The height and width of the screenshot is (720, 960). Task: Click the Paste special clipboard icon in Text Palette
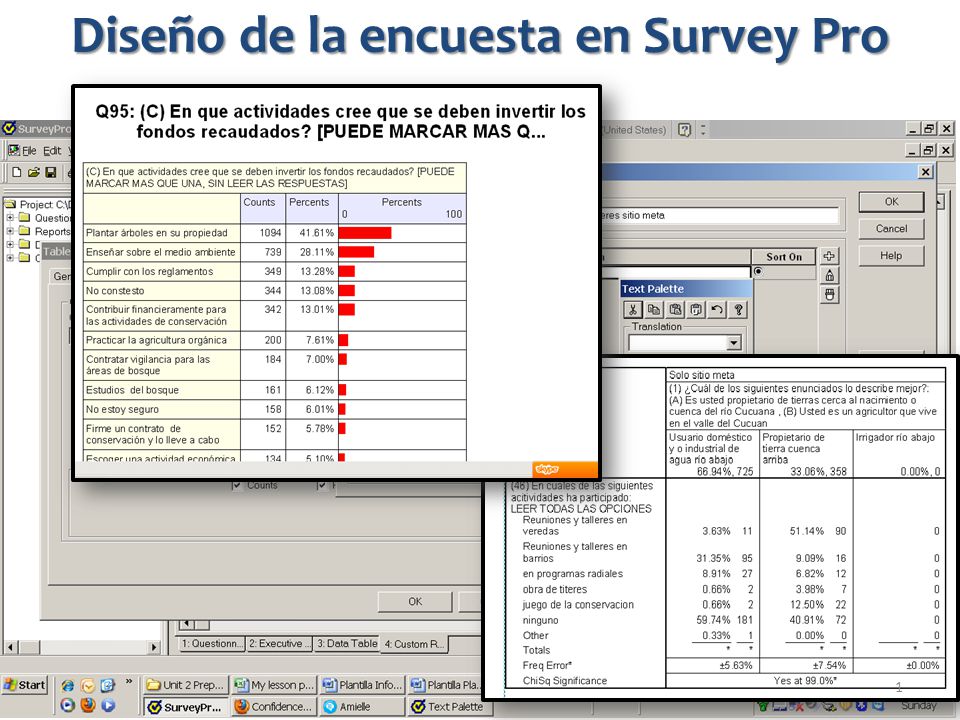696,310
